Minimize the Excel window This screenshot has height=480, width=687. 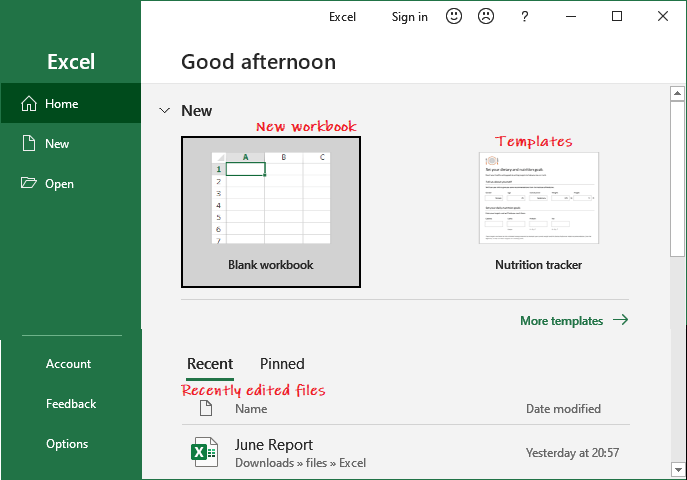pos(571,17)
